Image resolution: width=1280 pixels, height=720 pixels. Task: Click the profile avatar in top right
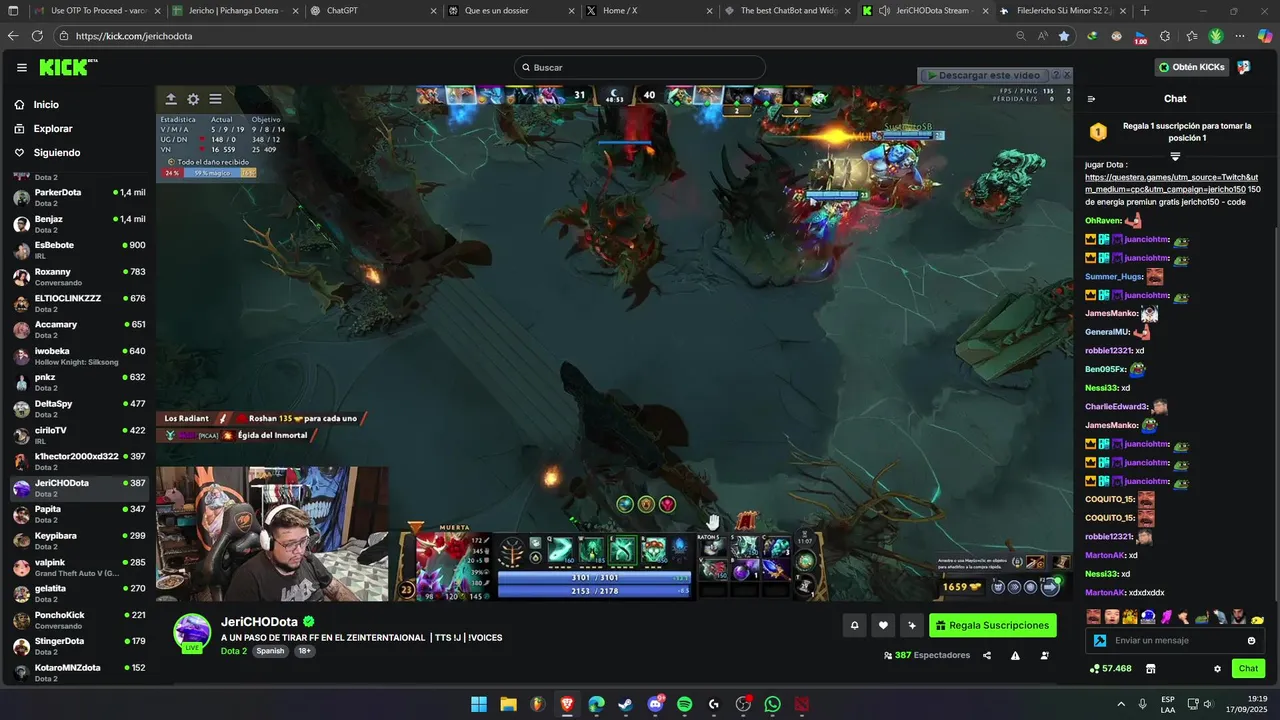1244,67
